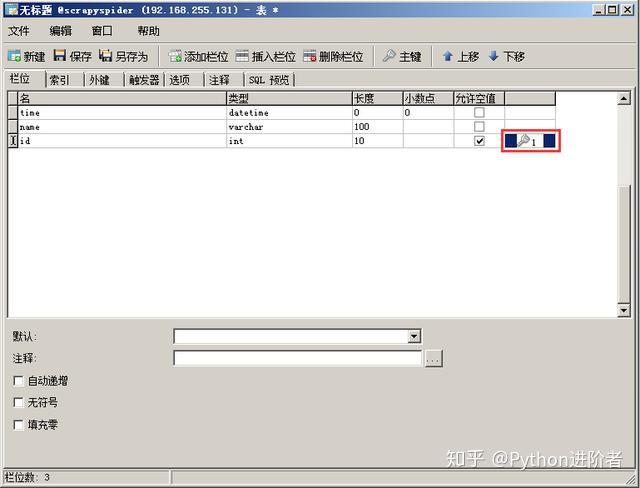The width and height of the screenshot is (640, 488).
Task: Toggle allow null for time field
Action: (x=479, y=112)
